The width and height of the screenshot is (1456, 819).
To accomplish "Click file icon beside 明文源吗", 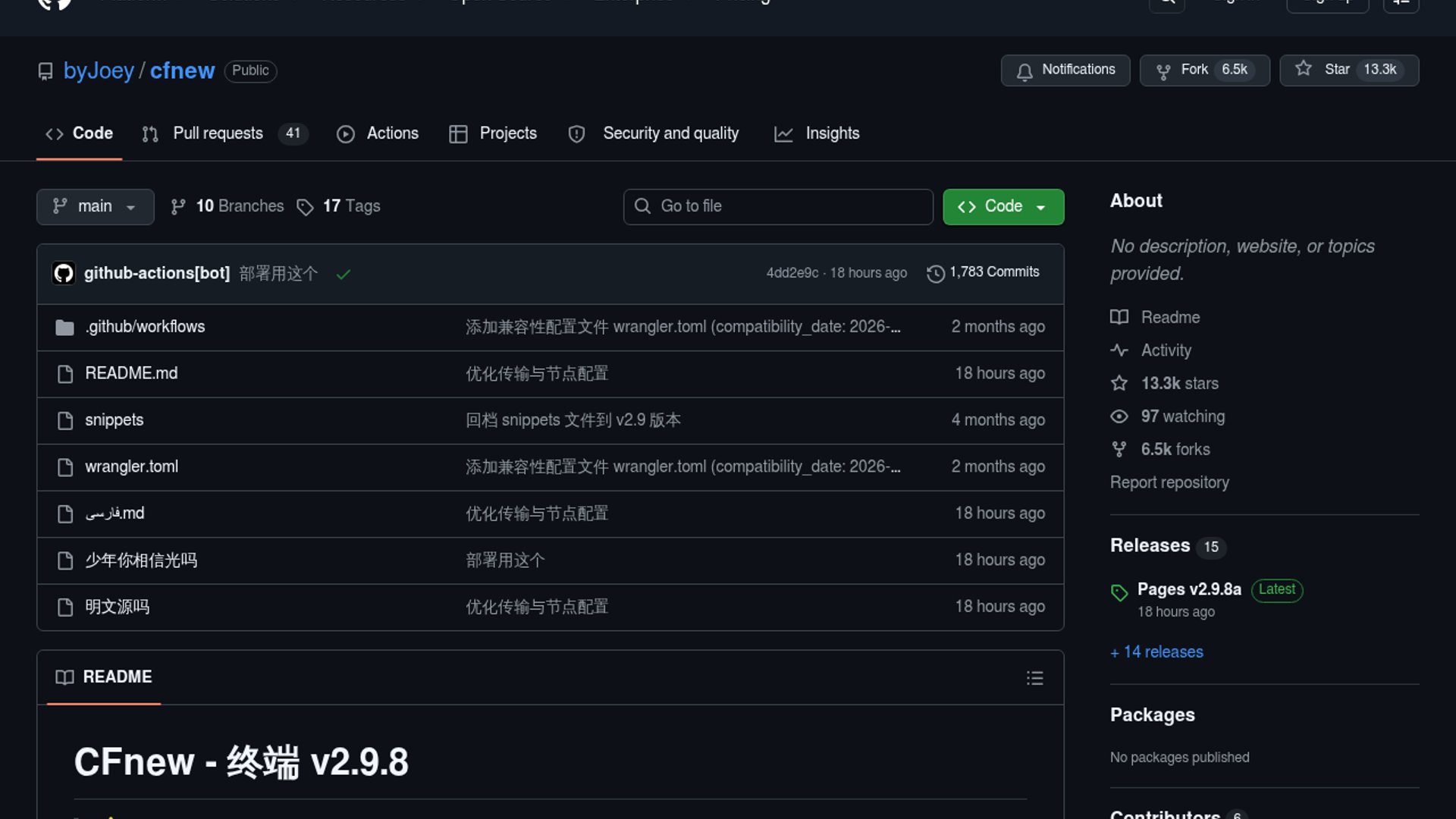I will click(65, 607).
